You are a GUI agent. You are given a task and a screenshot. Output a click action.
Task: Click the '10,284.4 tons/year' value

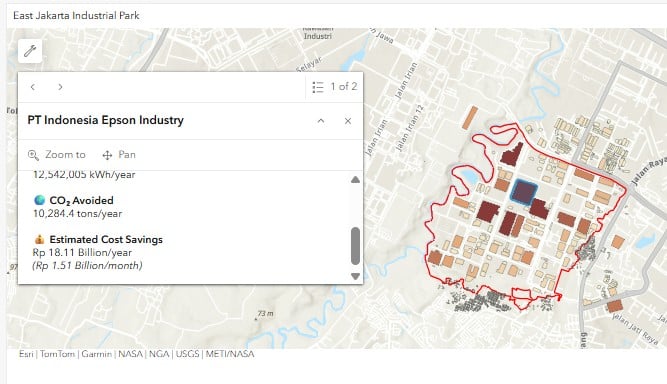77,213
